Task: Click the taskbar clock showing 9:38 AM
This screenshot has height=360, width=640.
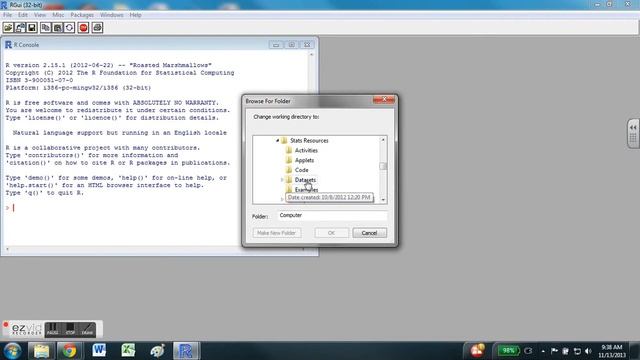Action: click(x=612, y=351)
